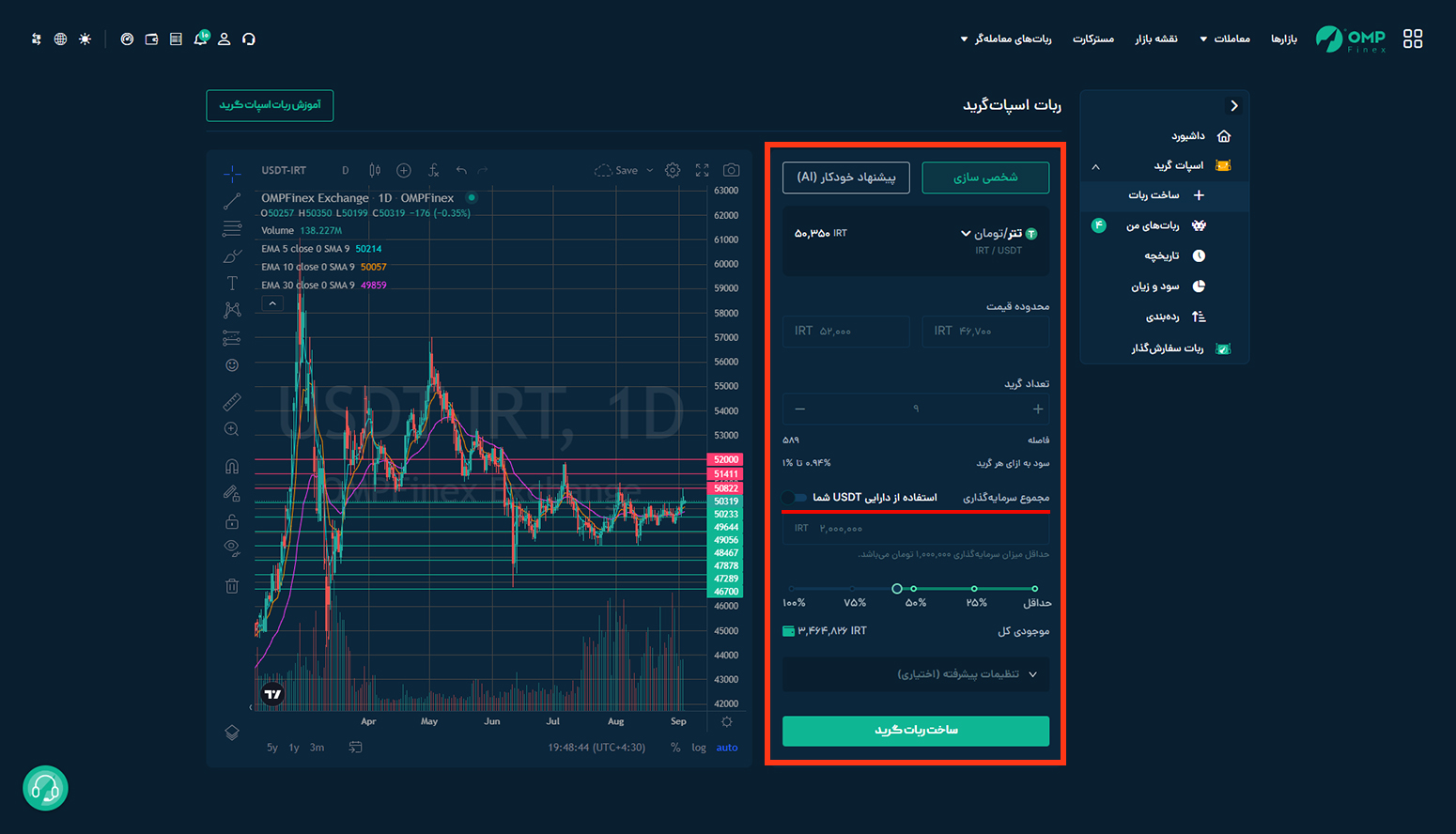The image size is (1456, 834).
Task: Open the Save dropdown arrow on chart
Action: click(x=649, y=170)
